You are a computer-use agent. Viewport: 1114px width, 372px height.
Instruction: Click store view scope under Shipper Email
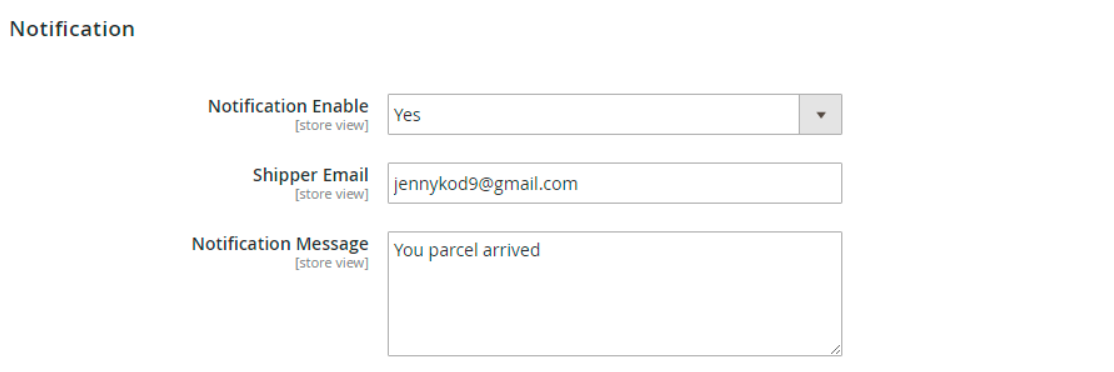coord(332,195)
